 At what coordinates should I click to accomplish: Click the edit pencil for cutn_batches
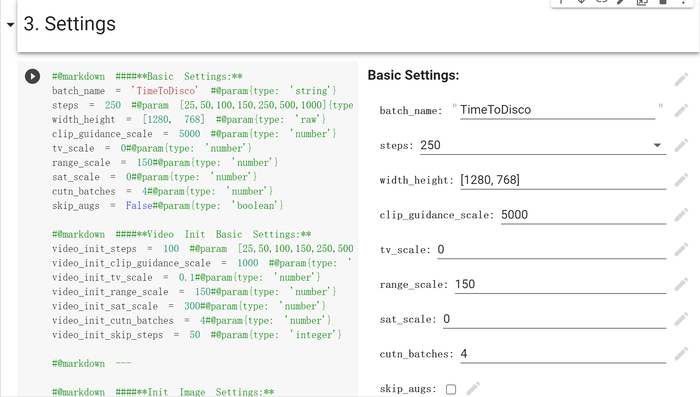[681, 354]
